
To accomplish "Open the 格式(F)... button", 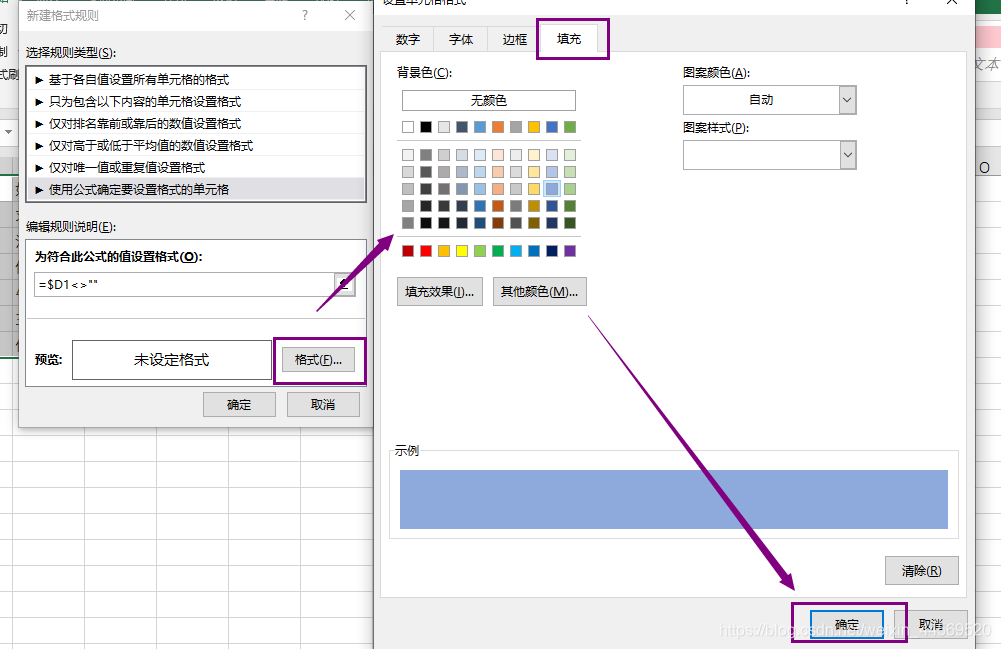I will 318,360.
